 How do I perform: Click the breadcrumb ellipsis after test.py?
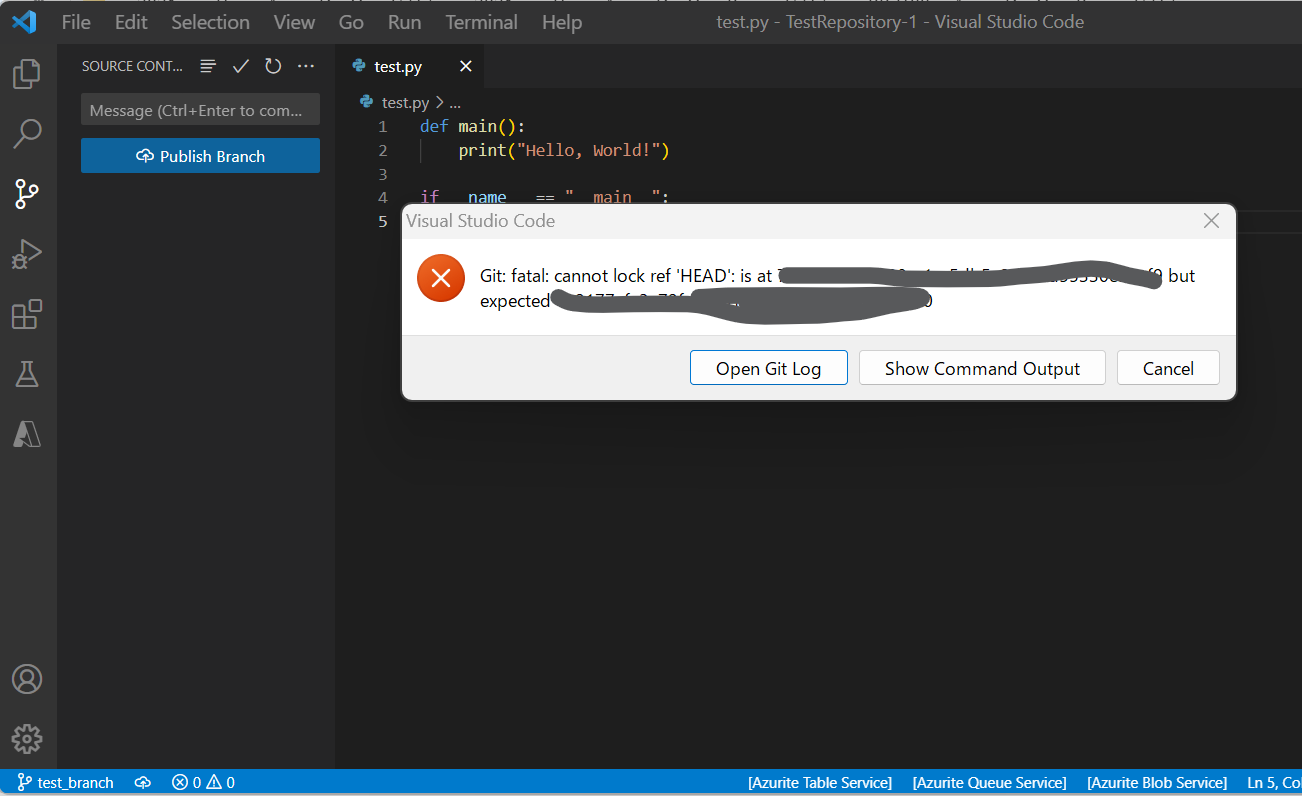pos(455,102)
